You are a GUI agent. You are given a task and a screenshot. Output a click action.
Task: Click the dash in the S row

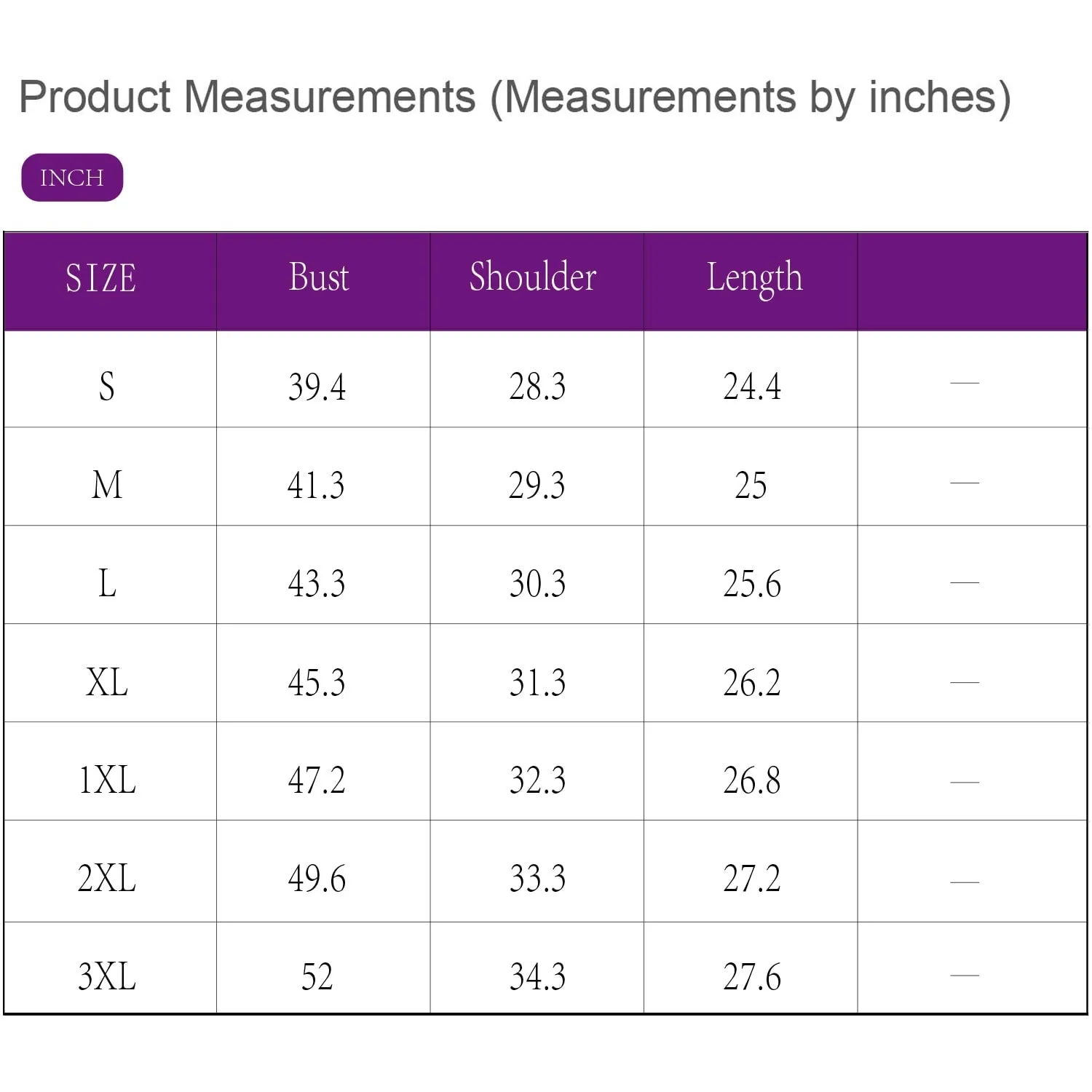point(965,382)
